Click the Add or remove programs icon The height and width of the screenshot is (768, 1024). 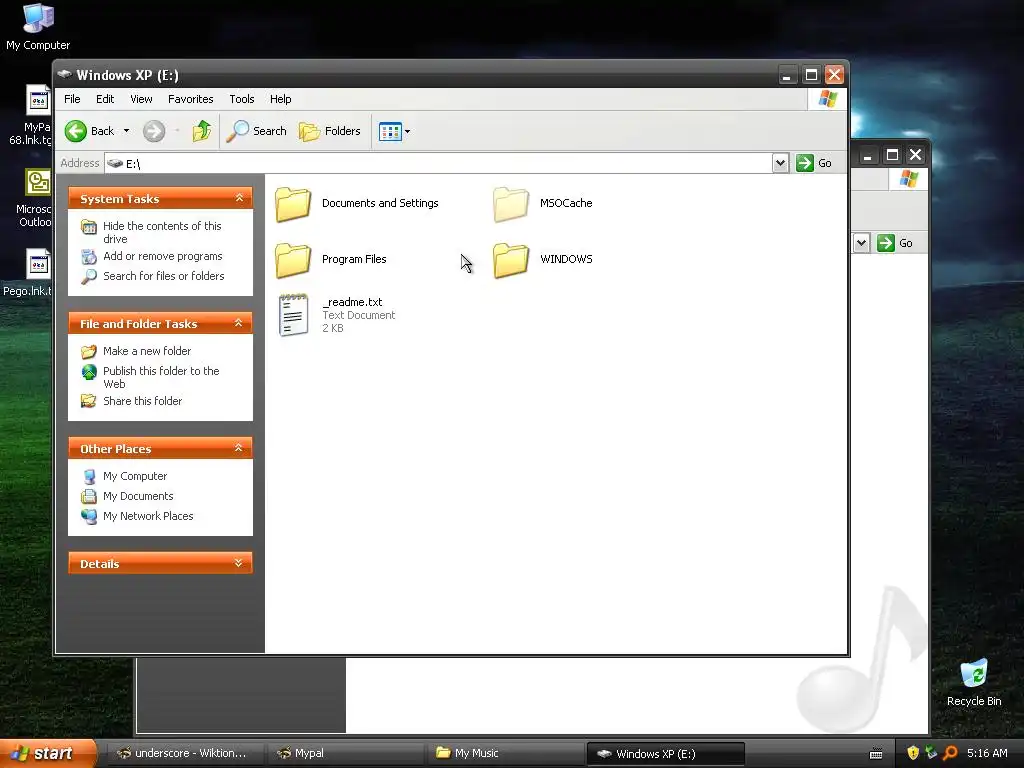point(89,257)
